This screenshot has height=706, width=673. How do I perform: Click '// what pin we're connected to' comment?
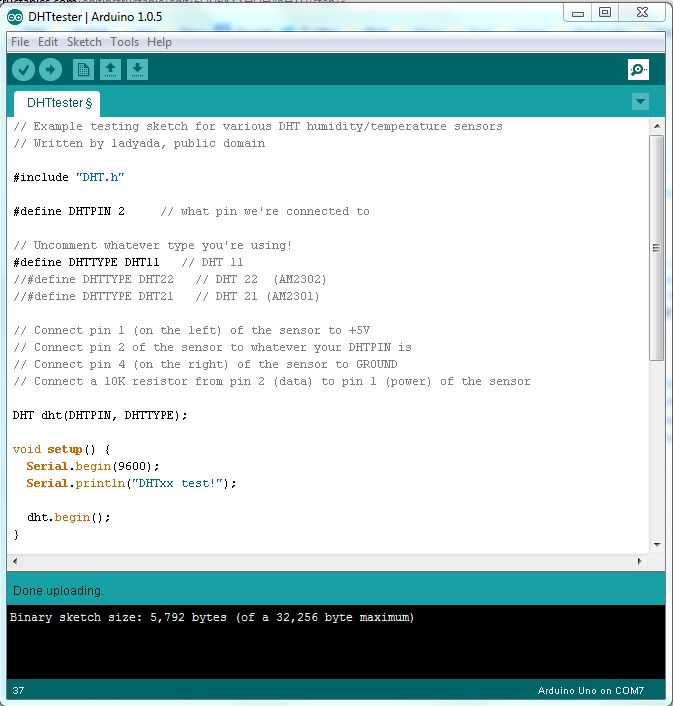[x=265, y=211]
